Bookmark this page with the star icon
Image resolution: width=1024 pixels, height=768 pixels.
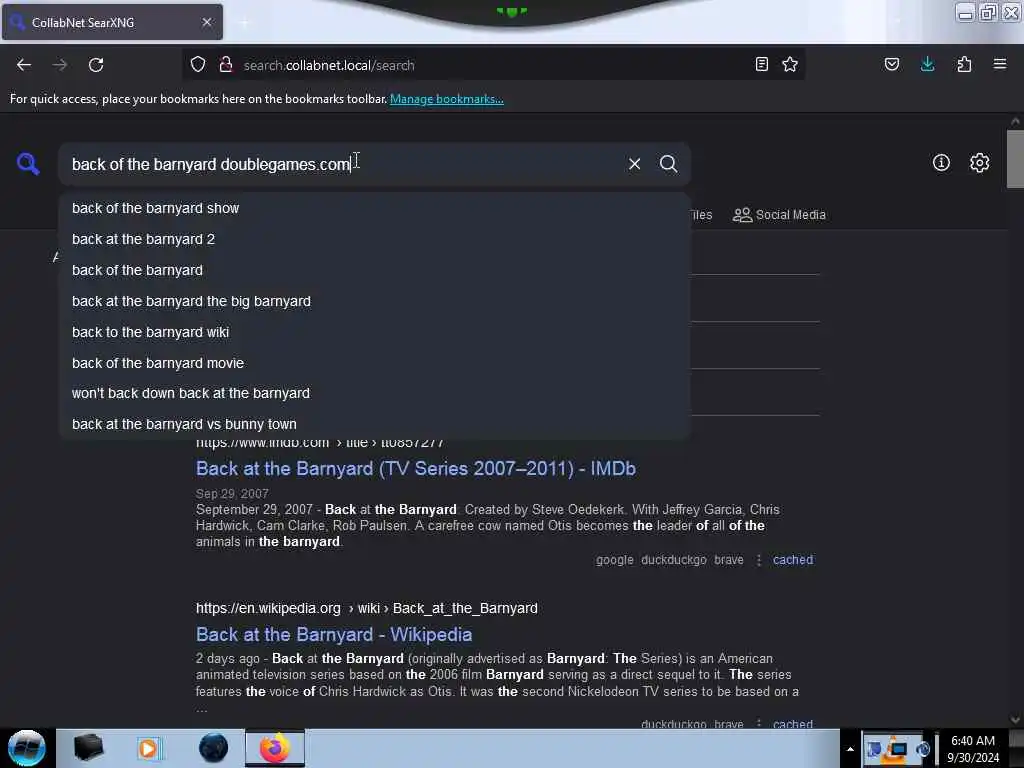click(790, 64)
